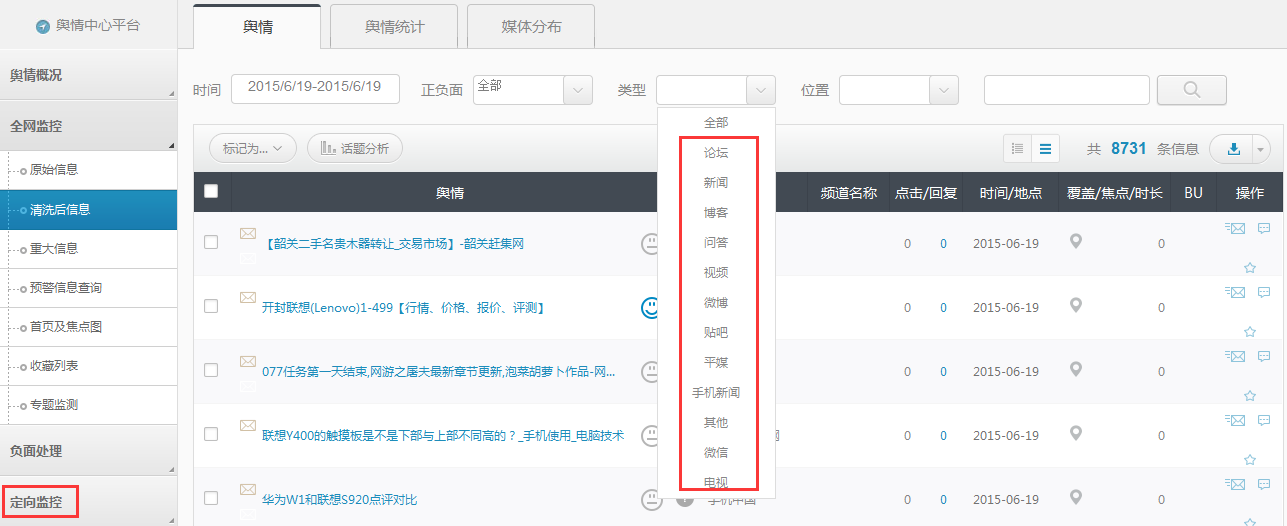Tick the checkbox for the 韶关二手名贵木器转让 row
The width and height of the screenshot is (1287, 526).
pyautogui.click(x=211, y=242)
